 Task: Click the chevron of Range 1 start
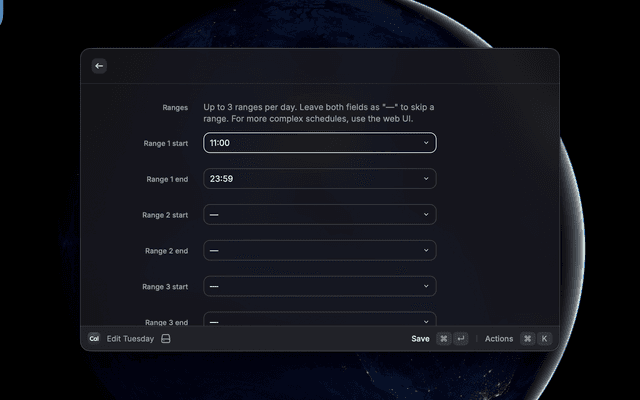click(x=425, y=143)
